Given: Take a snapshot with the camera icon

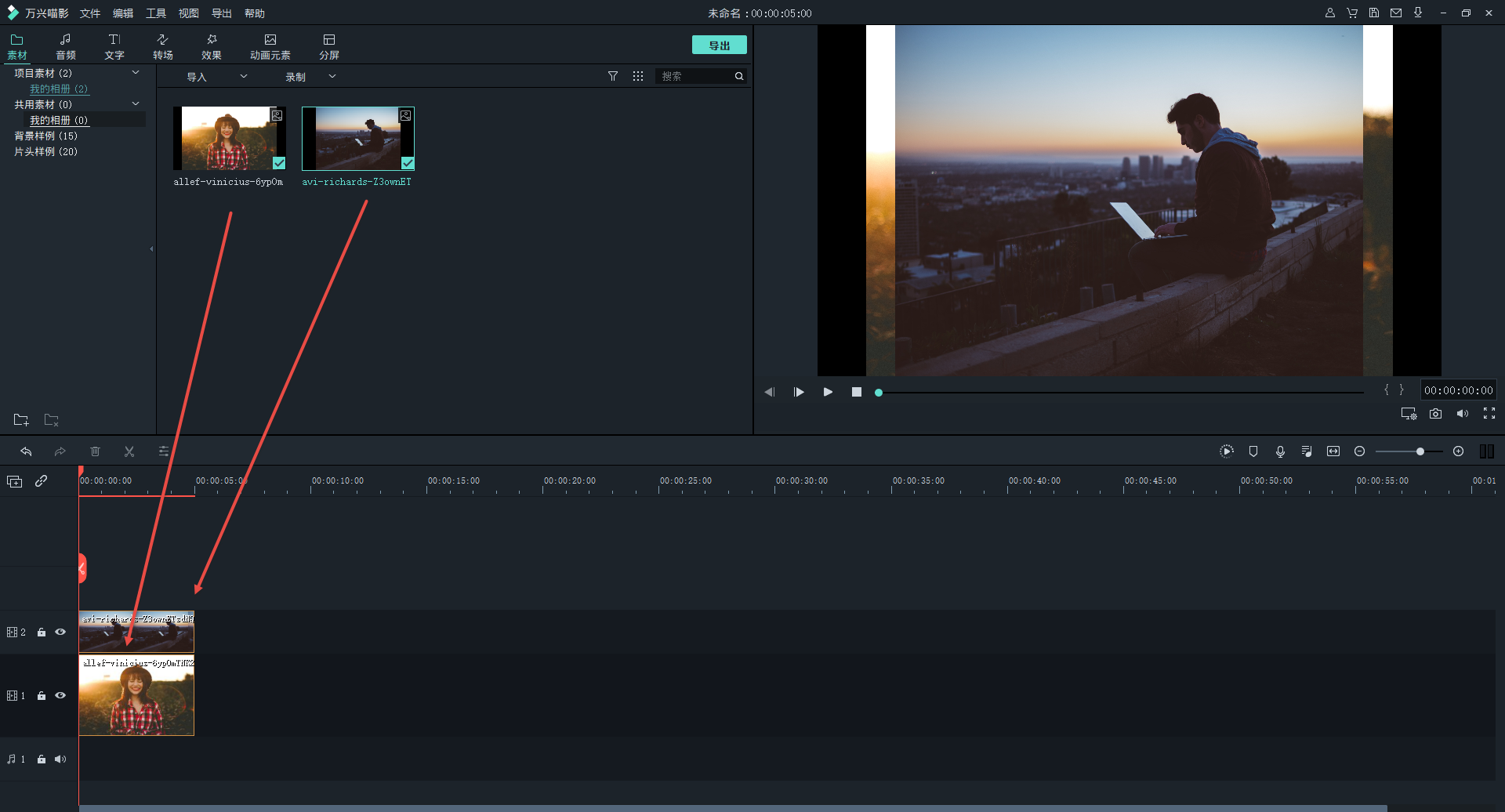Looking at the screenshot, I should point(1435,414).
